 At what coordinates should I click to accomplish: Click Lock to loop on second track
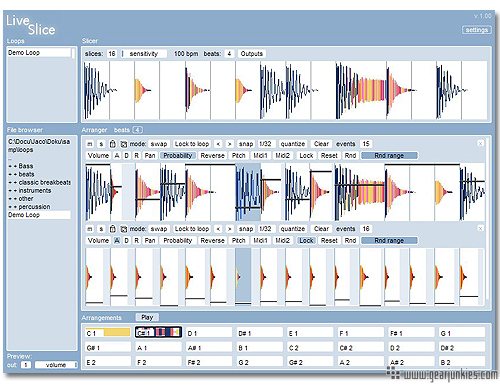coord(192,229)
